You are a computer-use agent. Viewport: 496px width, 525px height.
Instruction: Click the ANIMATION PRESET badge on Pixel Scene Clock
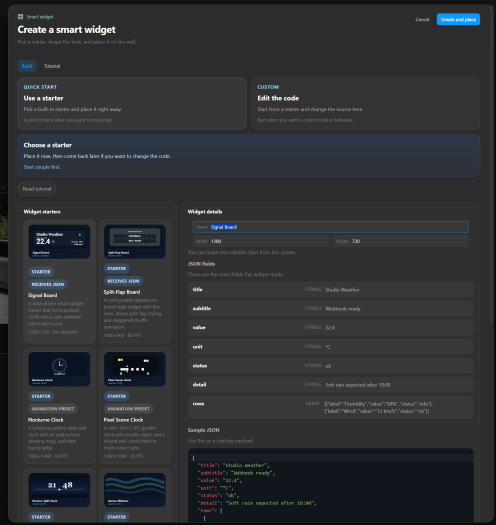click(129, 409)
